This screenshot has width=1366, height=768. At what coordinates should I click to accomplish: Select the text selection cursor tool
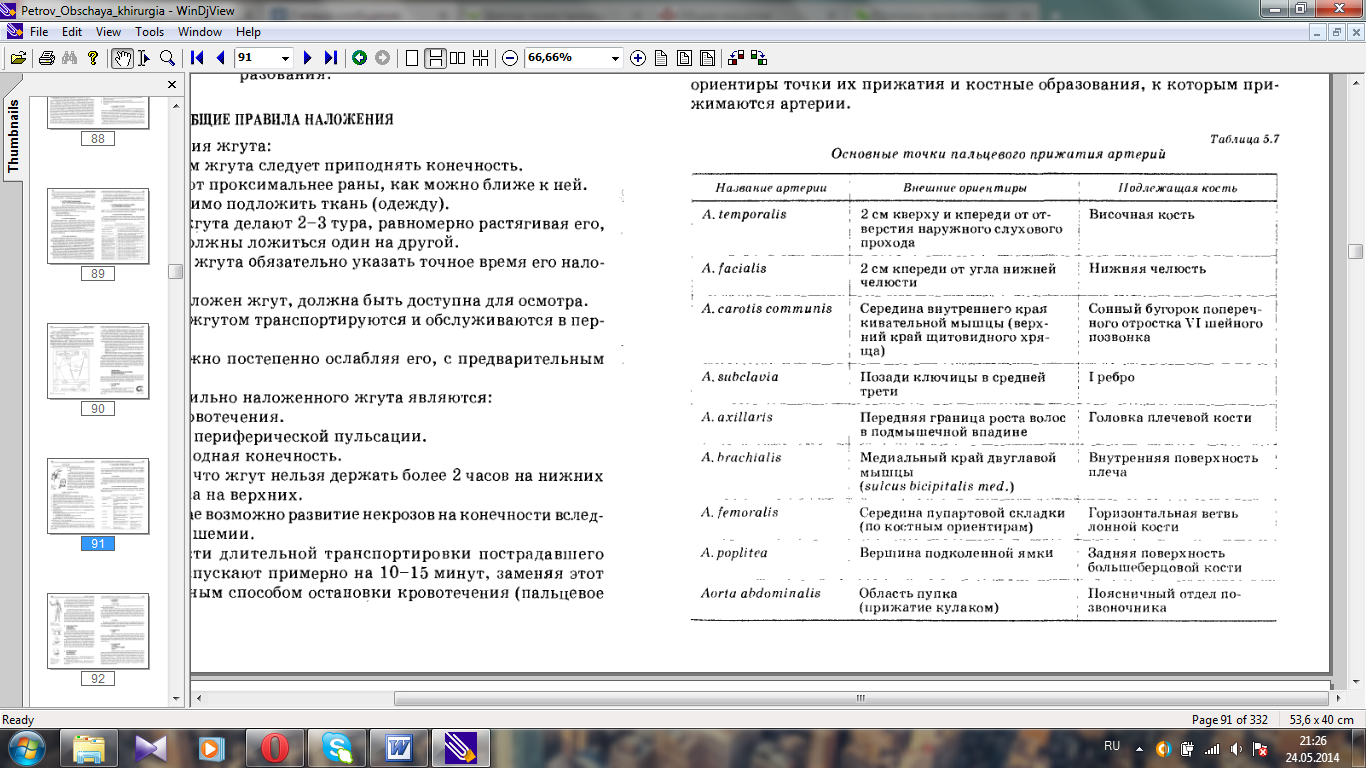click(x=145, y=58)
